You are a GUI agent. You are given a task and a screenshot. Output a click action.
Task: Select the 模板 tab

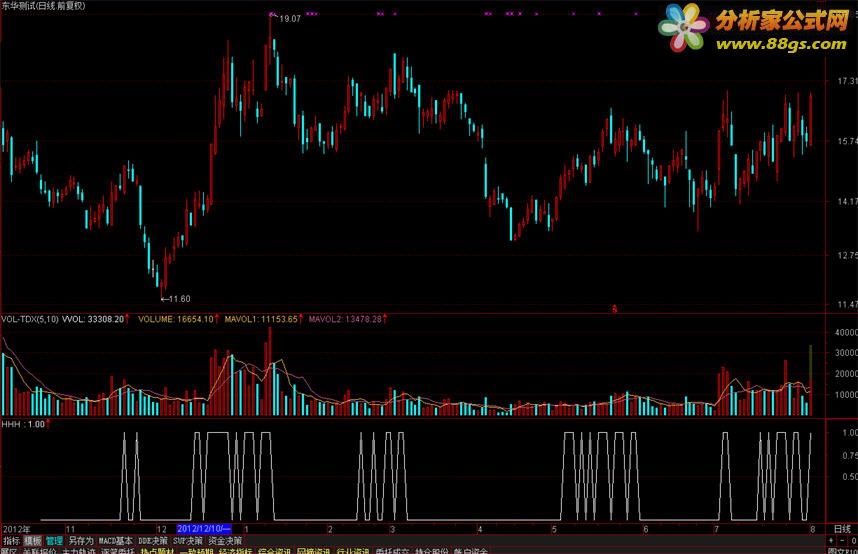point(33,541)
